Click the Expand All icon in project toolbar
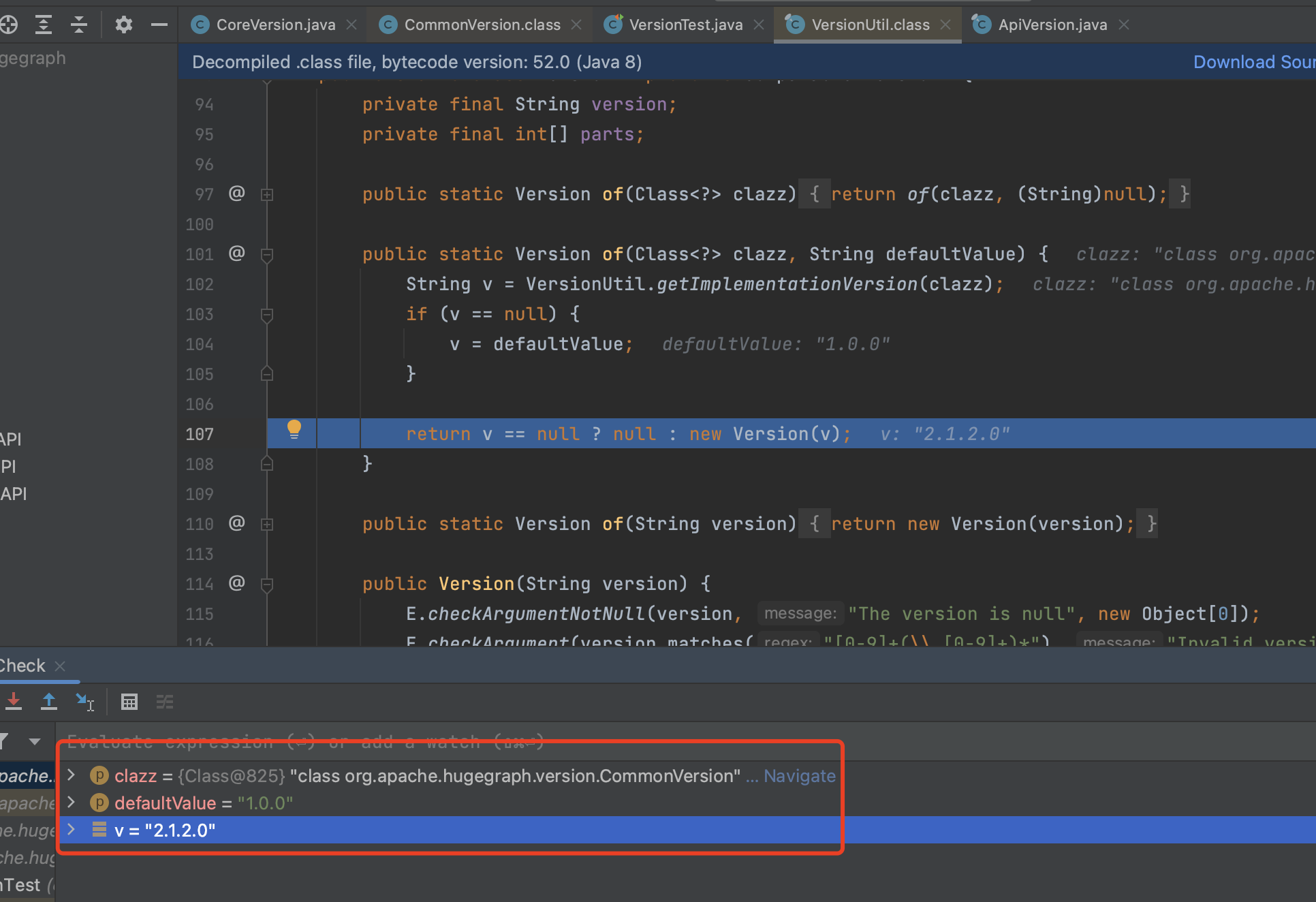 coord(44,25)
